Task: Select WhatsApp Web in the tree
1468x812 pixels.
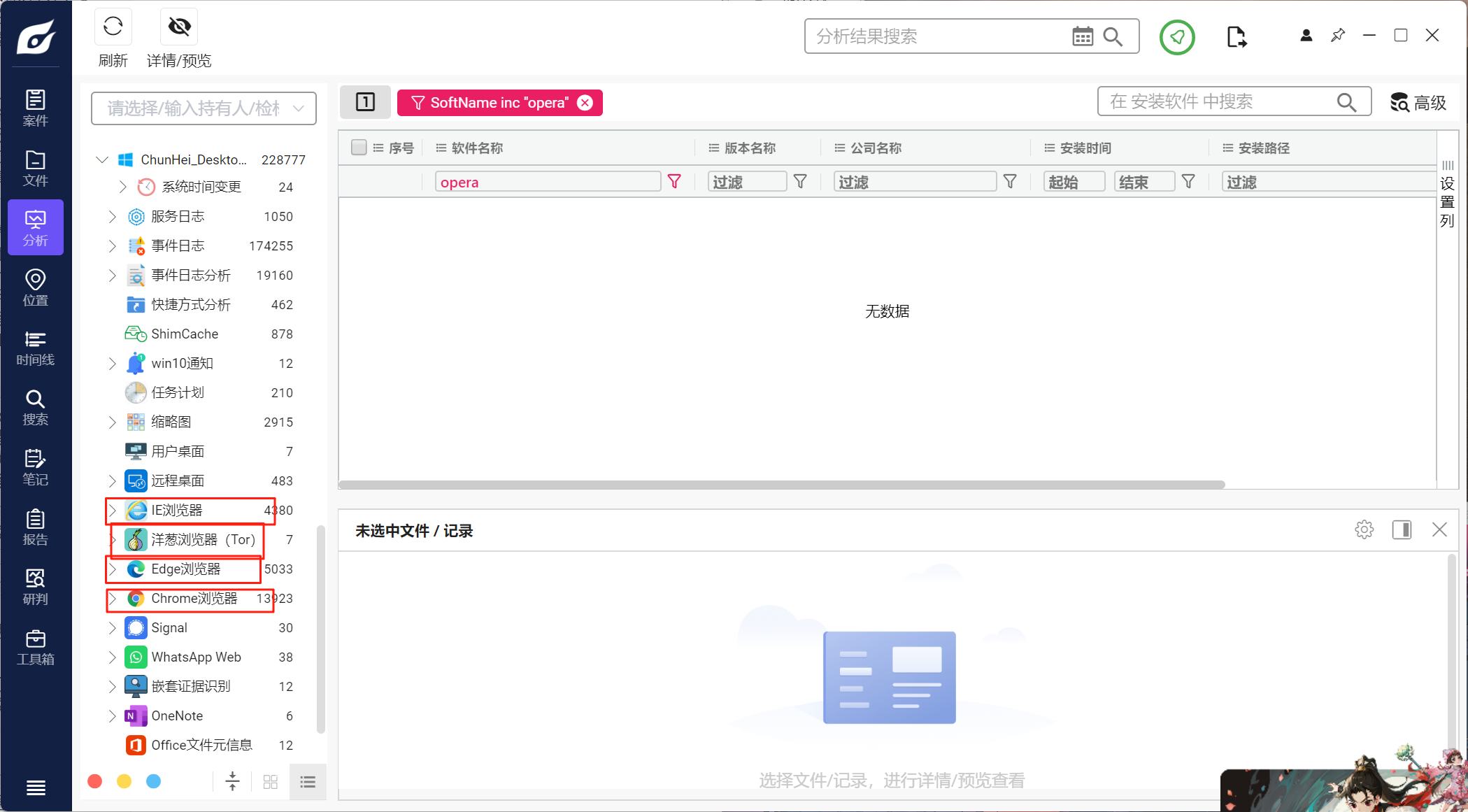Action: [196, 657]
